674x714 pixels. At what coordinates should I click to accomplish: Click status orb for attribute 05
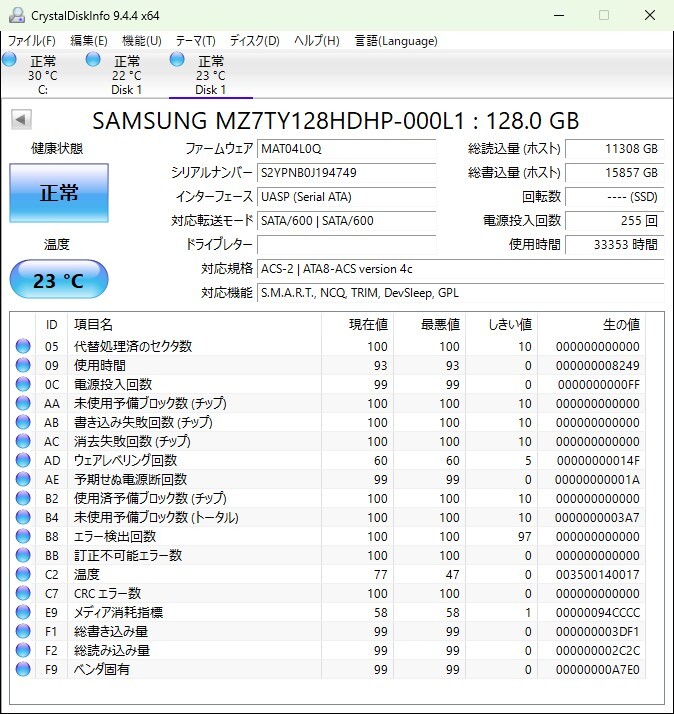(23, 346)
